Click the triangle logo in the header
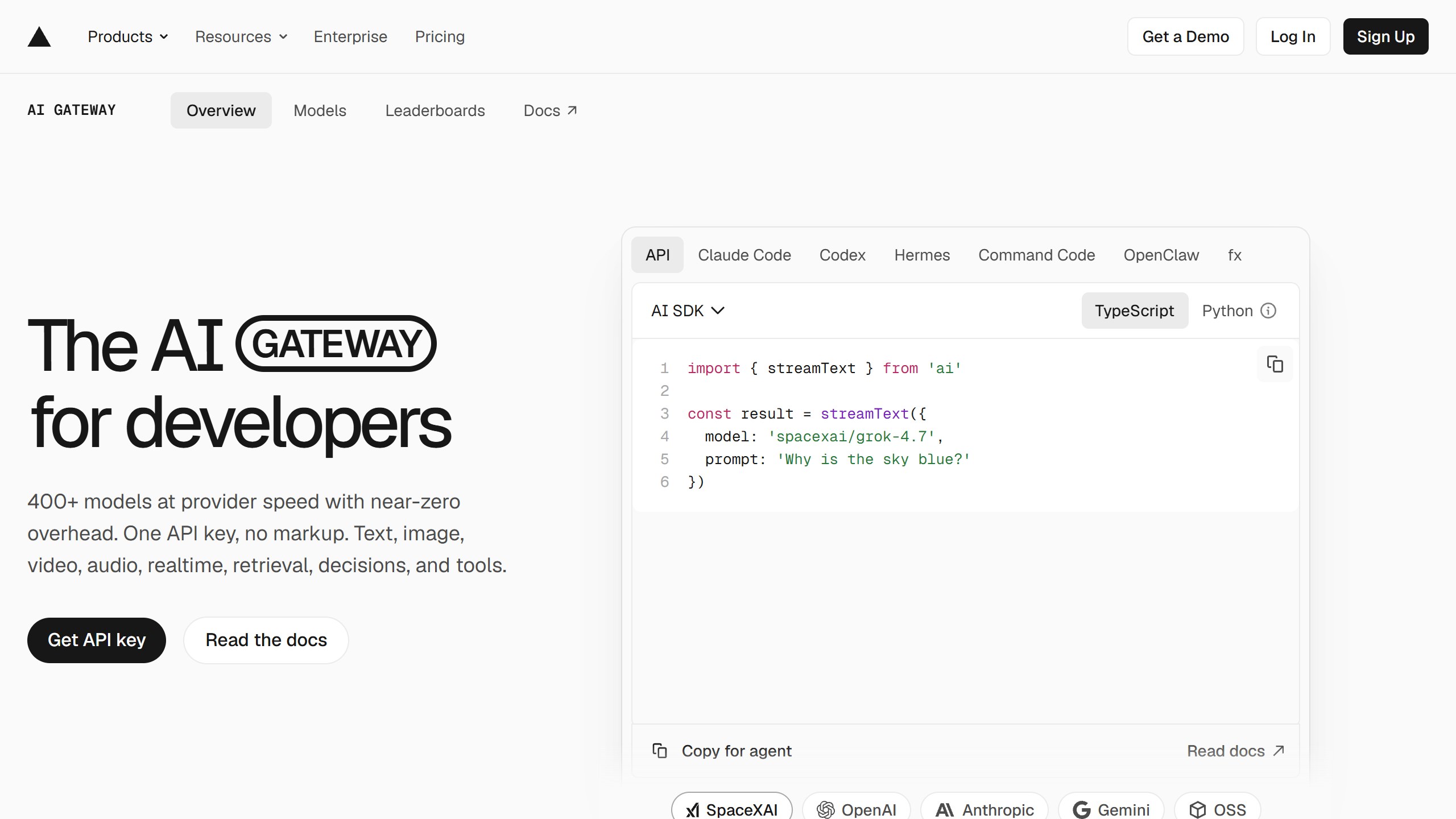The height and width of the screenshot is (819, 1456). pyautogui.click(x=39, y=37)
